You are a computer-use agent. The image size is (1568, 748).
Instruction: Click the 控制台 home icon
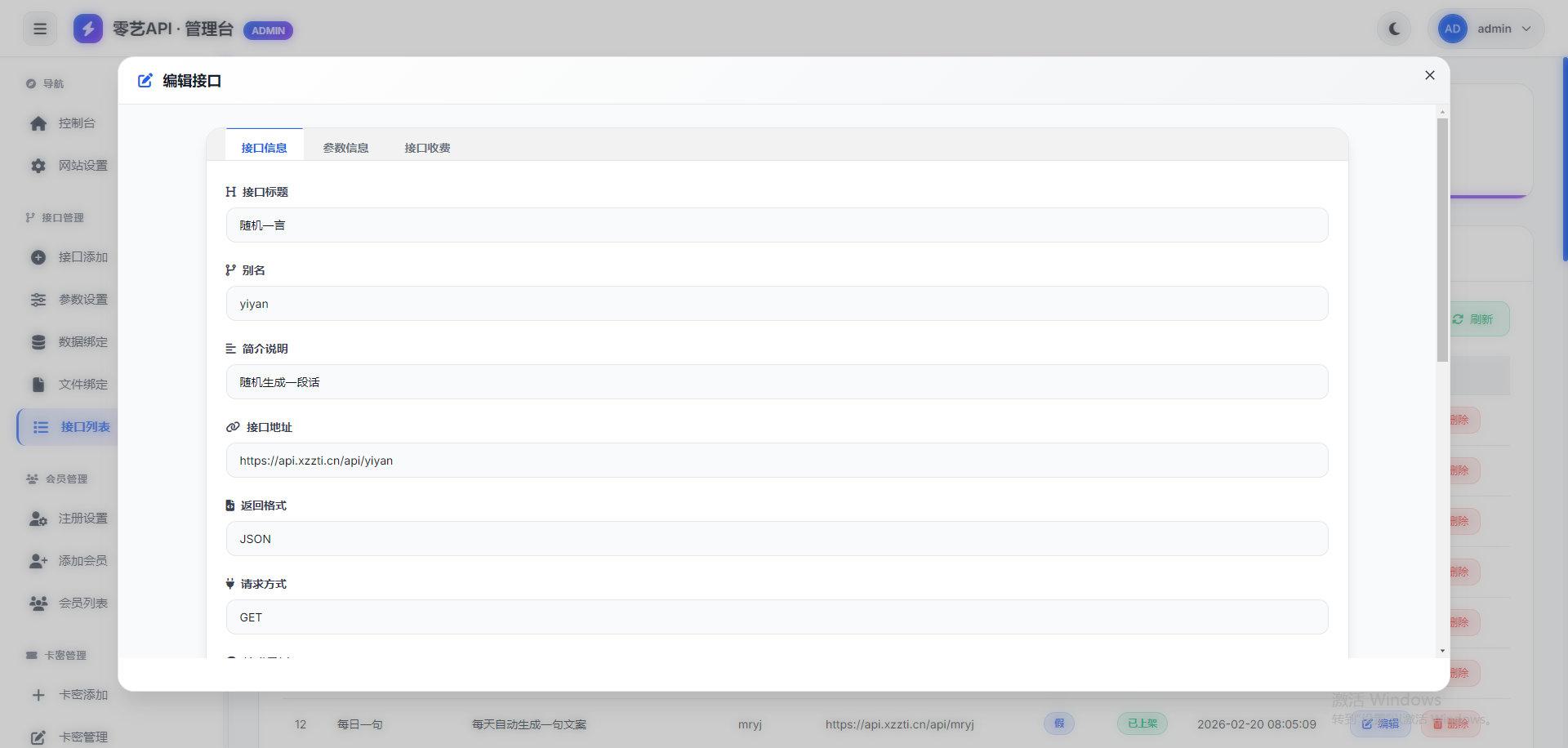pos(38,123)
